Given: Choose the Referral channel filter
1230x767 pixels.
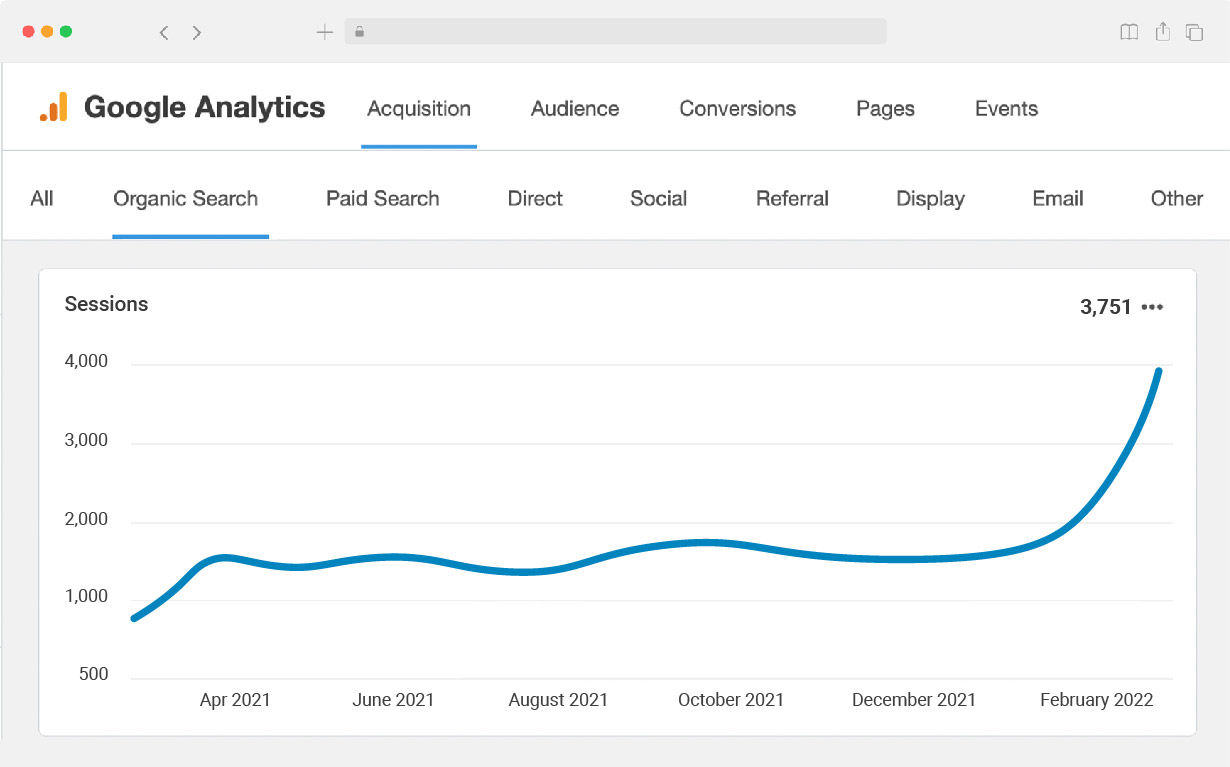Looking at the screenshot, I should click(x=792, y=199).
